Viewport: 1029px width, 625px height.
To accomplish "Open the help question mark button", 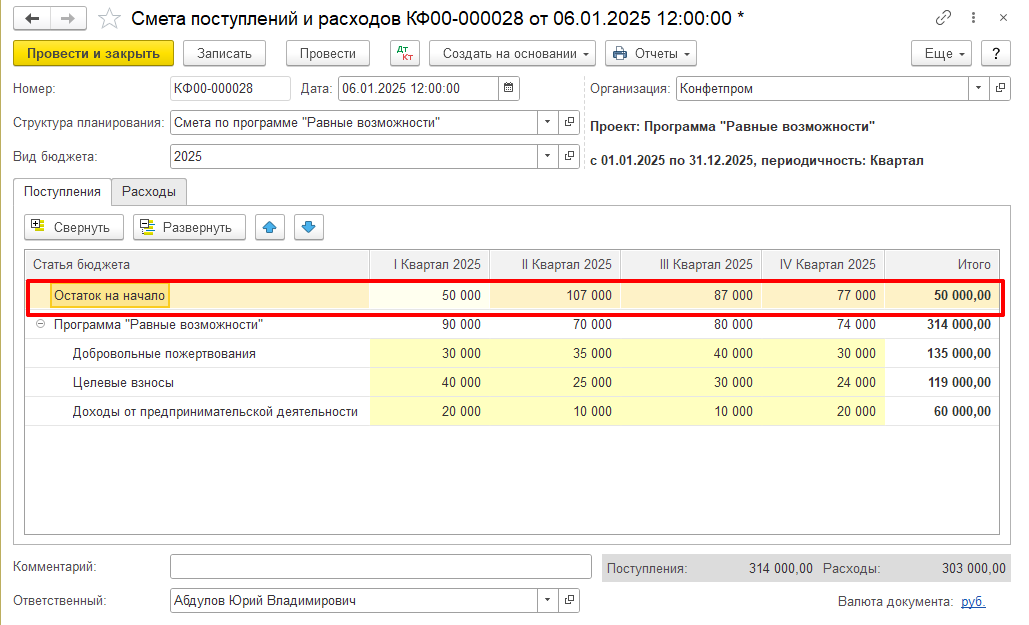I will [x=995, y=53].
